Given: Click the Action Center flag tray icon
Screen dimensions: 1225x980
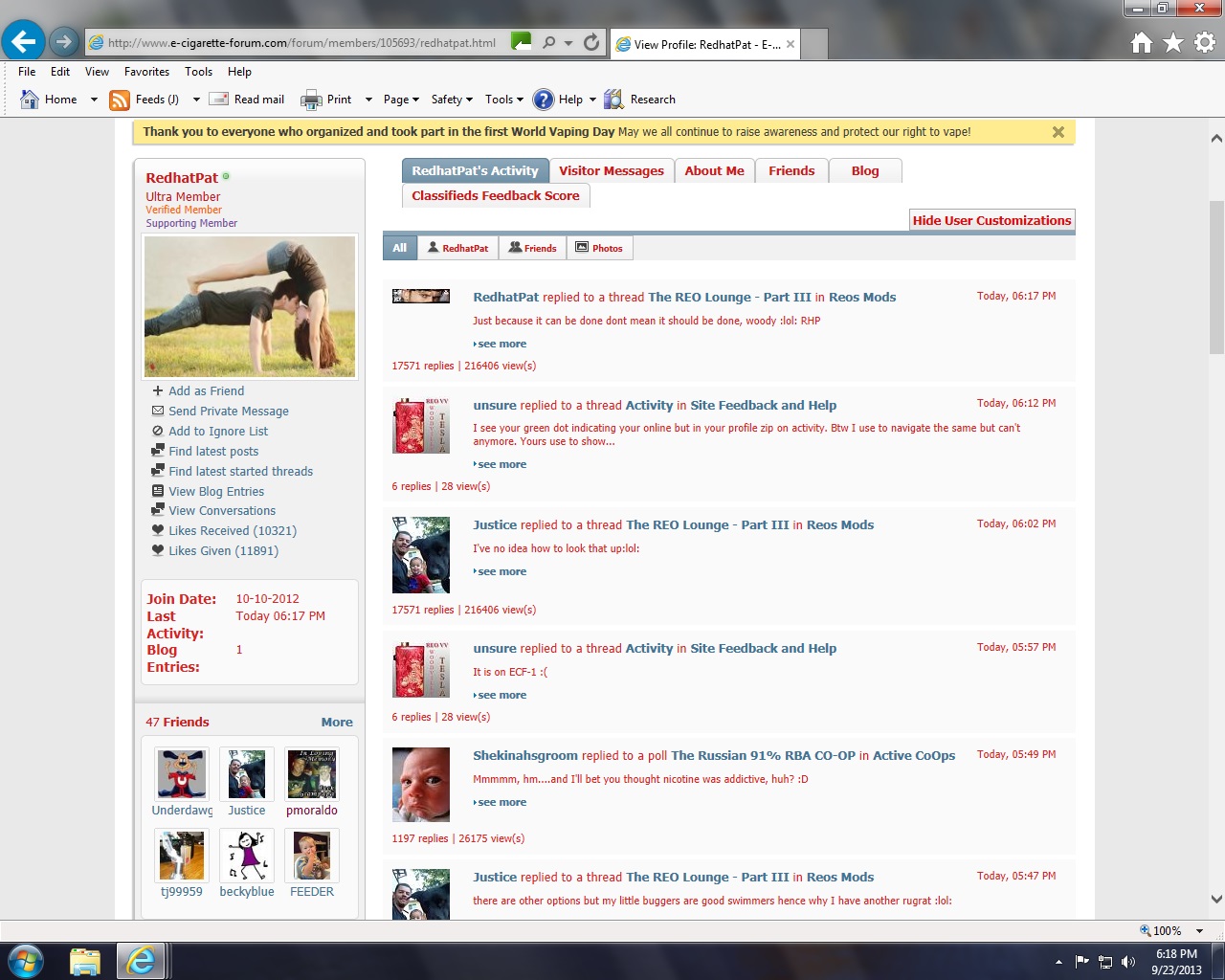Looking at the screenshot, I should 1082,962.
